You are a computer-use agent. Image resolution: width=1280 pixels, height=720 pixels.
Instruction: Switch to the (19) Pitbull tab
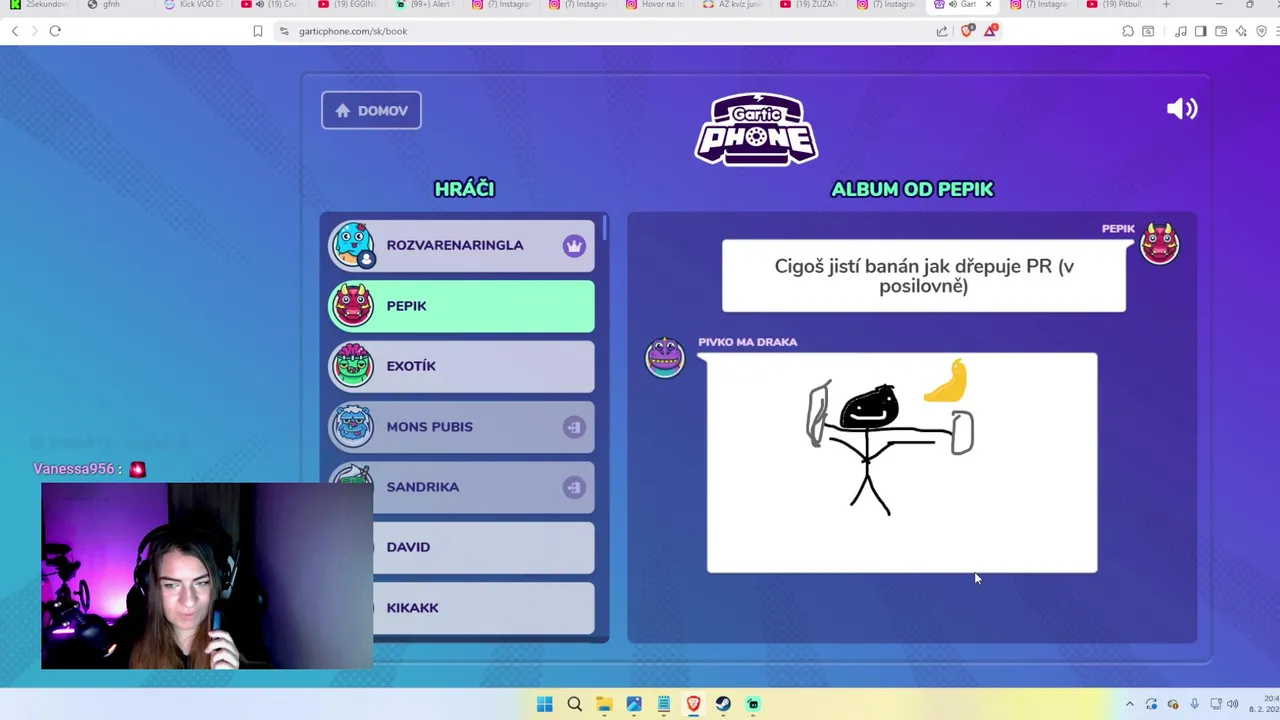coord(1116,5)
